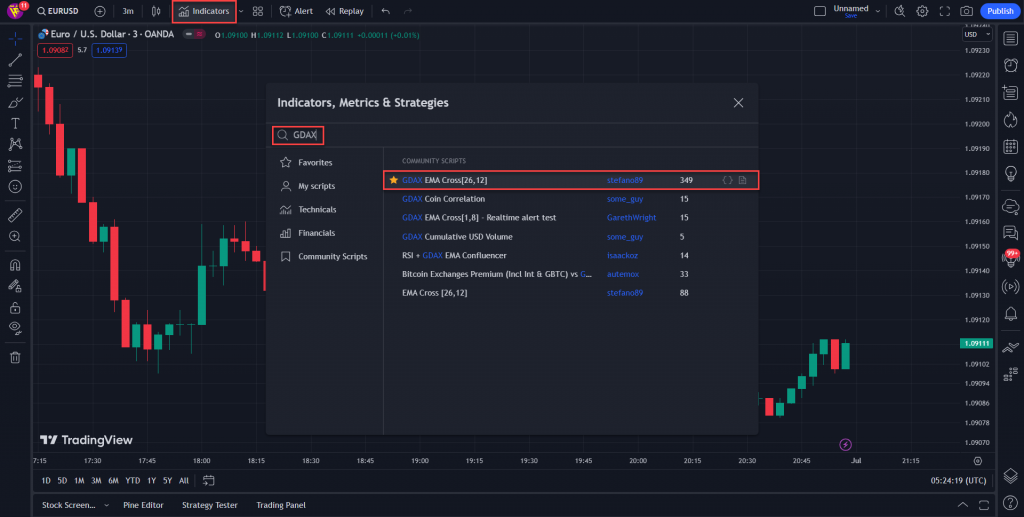The height and width of the screenshot is (517, 1024).
Task: Open notifications bell icon
Action: pyautogui.click(x=1010, y=315)
